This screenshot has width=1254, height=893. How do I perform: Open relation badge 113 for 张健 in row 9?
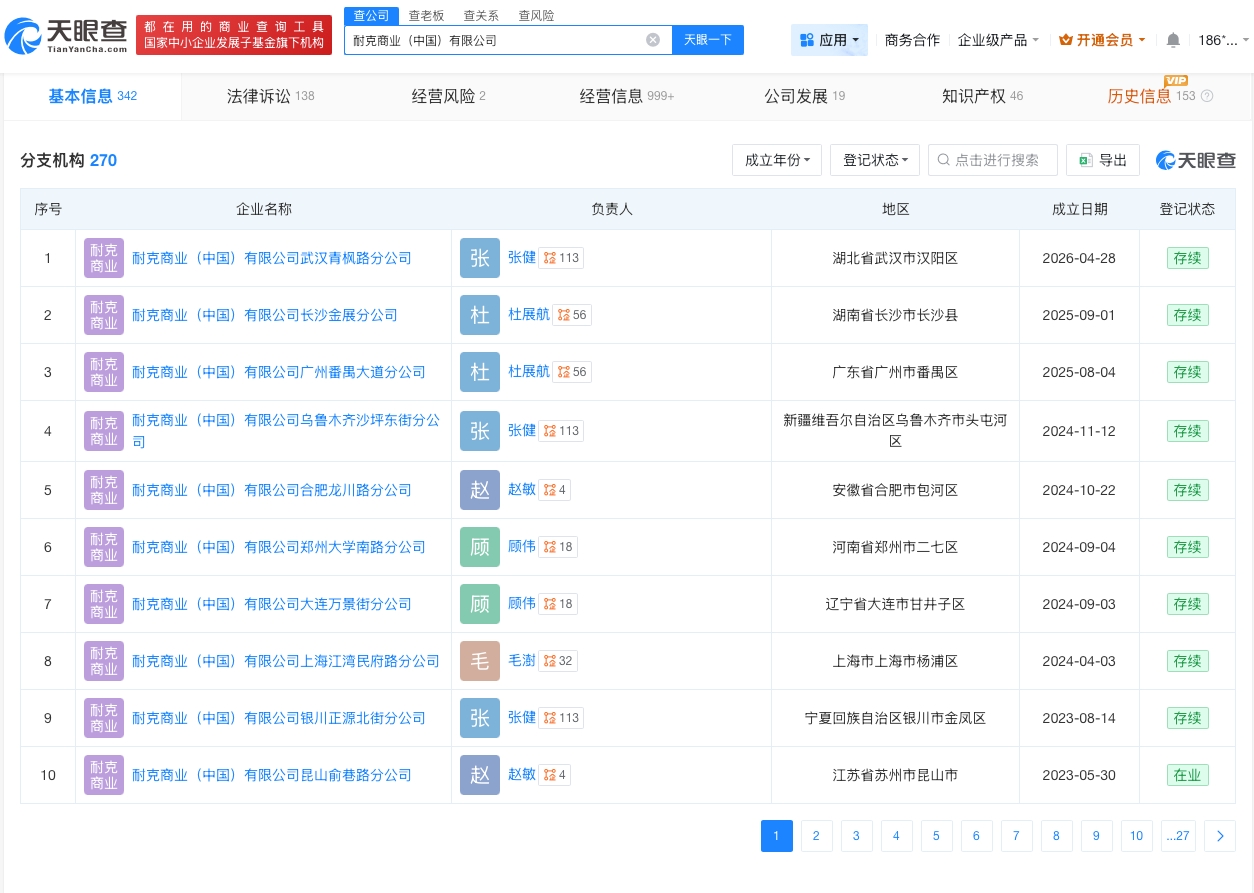(561, 718)
